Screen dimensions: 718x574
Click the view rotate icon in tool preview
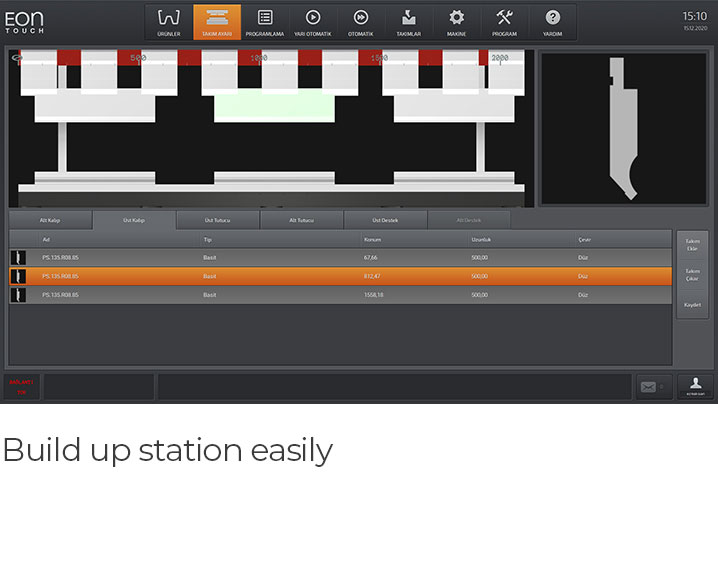pos(16,58)
